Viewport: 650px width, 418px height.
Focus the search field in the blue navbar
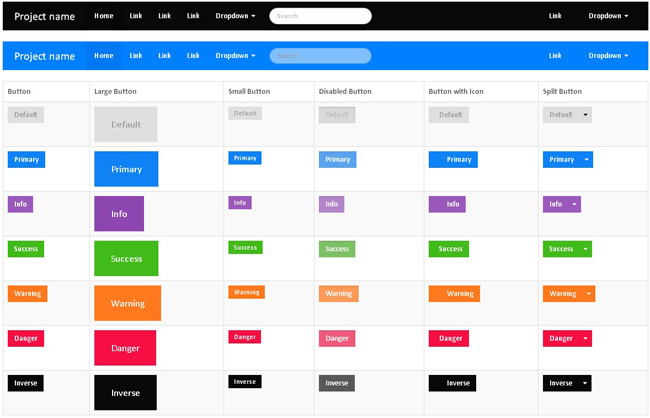pyautogui.click(x=320, y=56)
